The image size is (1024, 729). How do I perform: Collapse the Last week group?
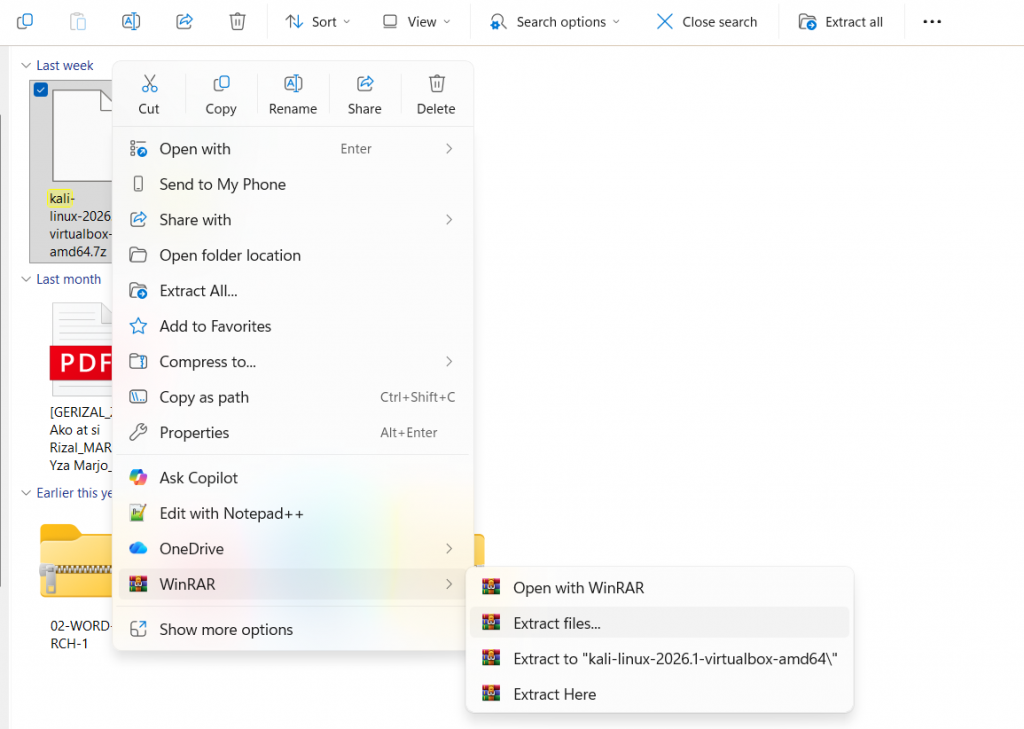pyautogui.click(x=26, y=65)
